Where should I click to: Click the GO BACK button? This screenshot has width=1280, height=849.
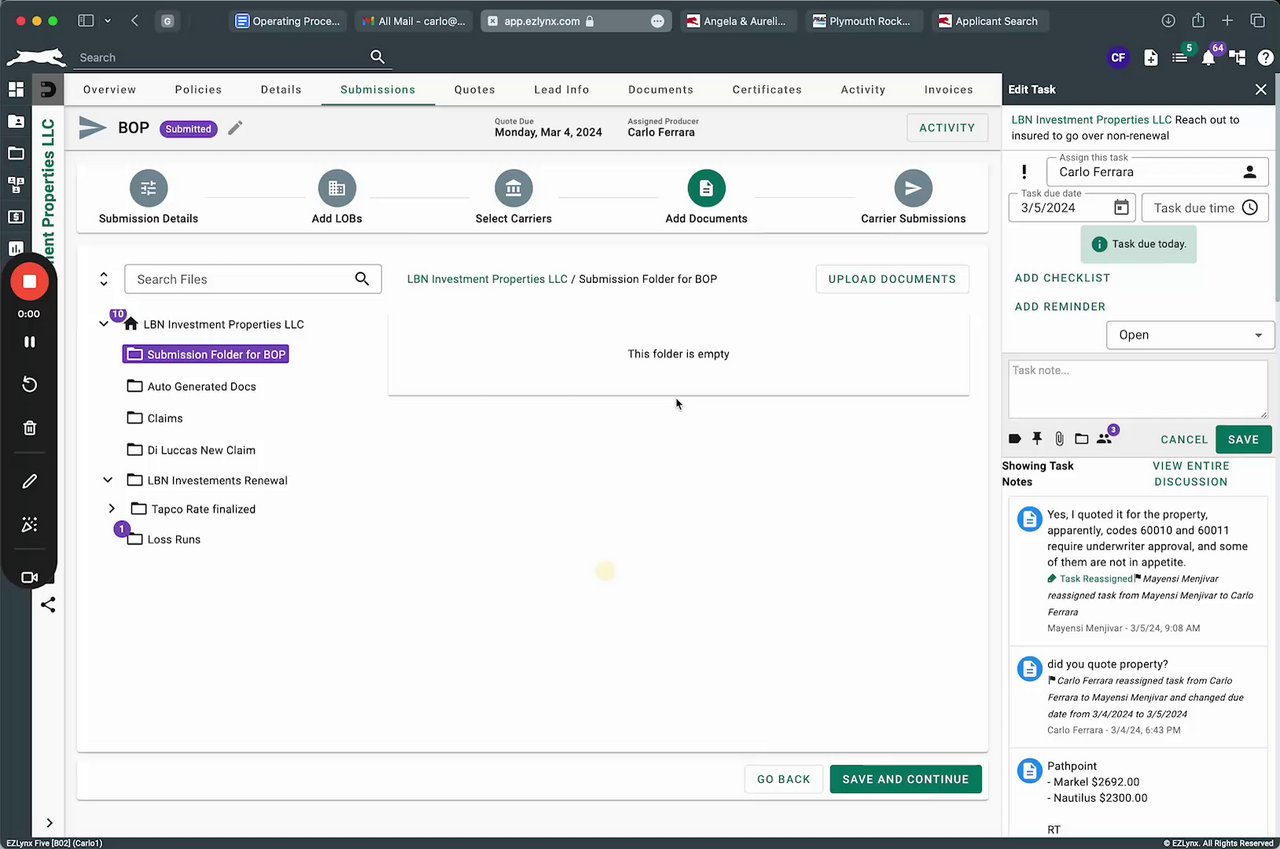coord(784,779)
